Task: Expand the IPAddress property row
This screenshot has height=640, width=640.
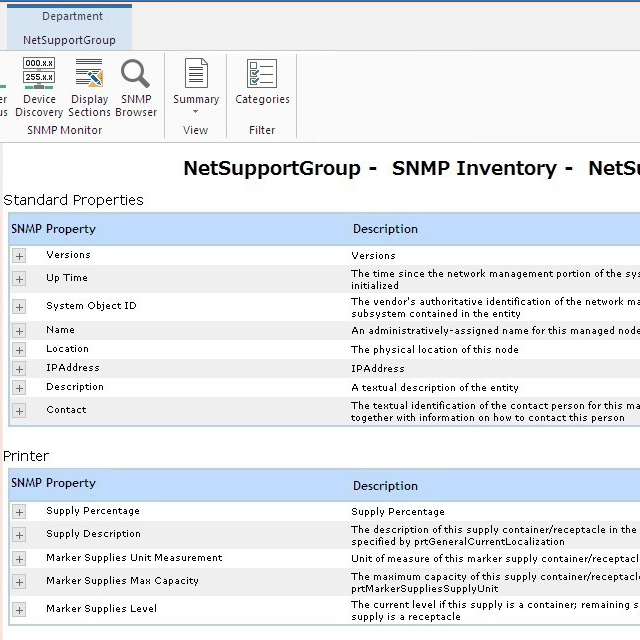Action: tap(19, 369)
